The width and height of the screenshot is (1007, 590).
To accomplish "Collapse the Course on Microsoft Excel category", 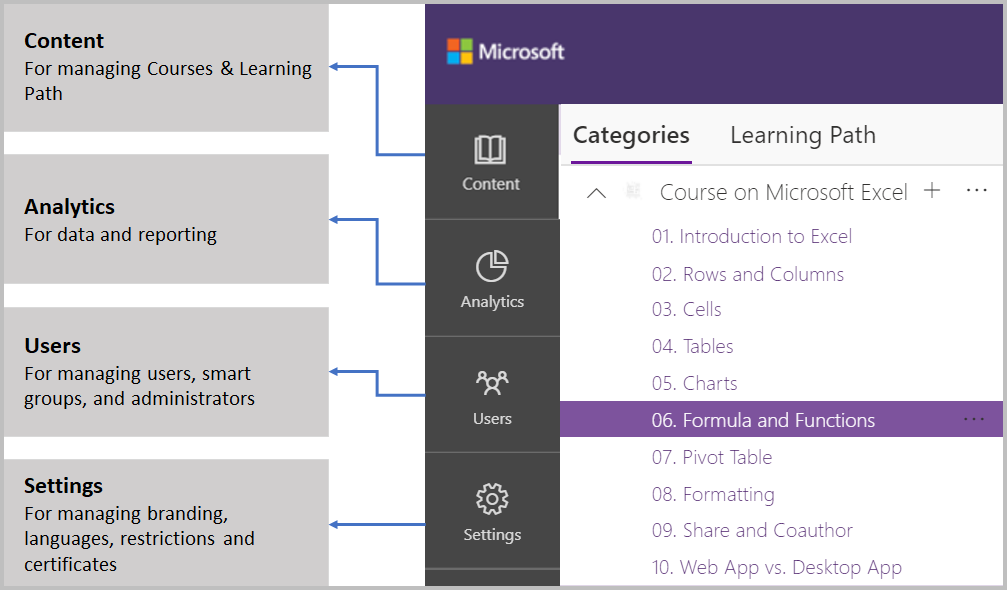I will click(597, 193).
